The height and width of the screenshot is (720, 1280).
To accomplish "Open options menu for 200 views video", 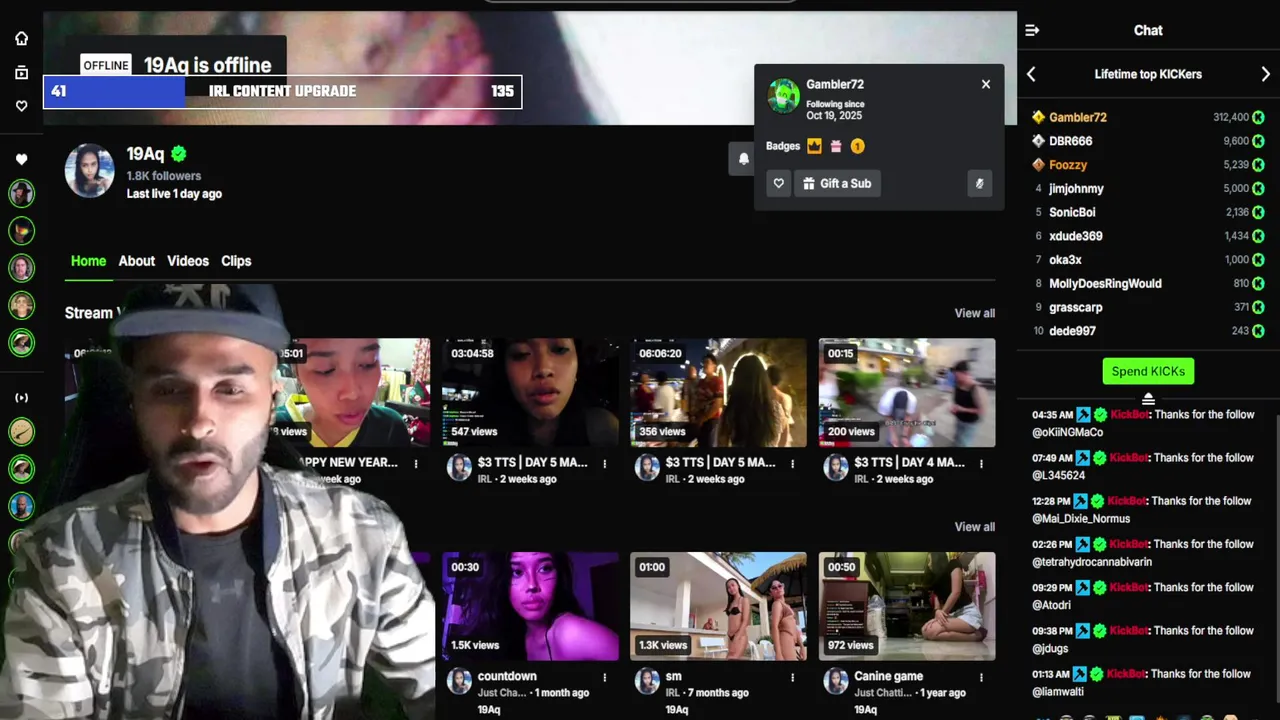I will pos(981,464).
